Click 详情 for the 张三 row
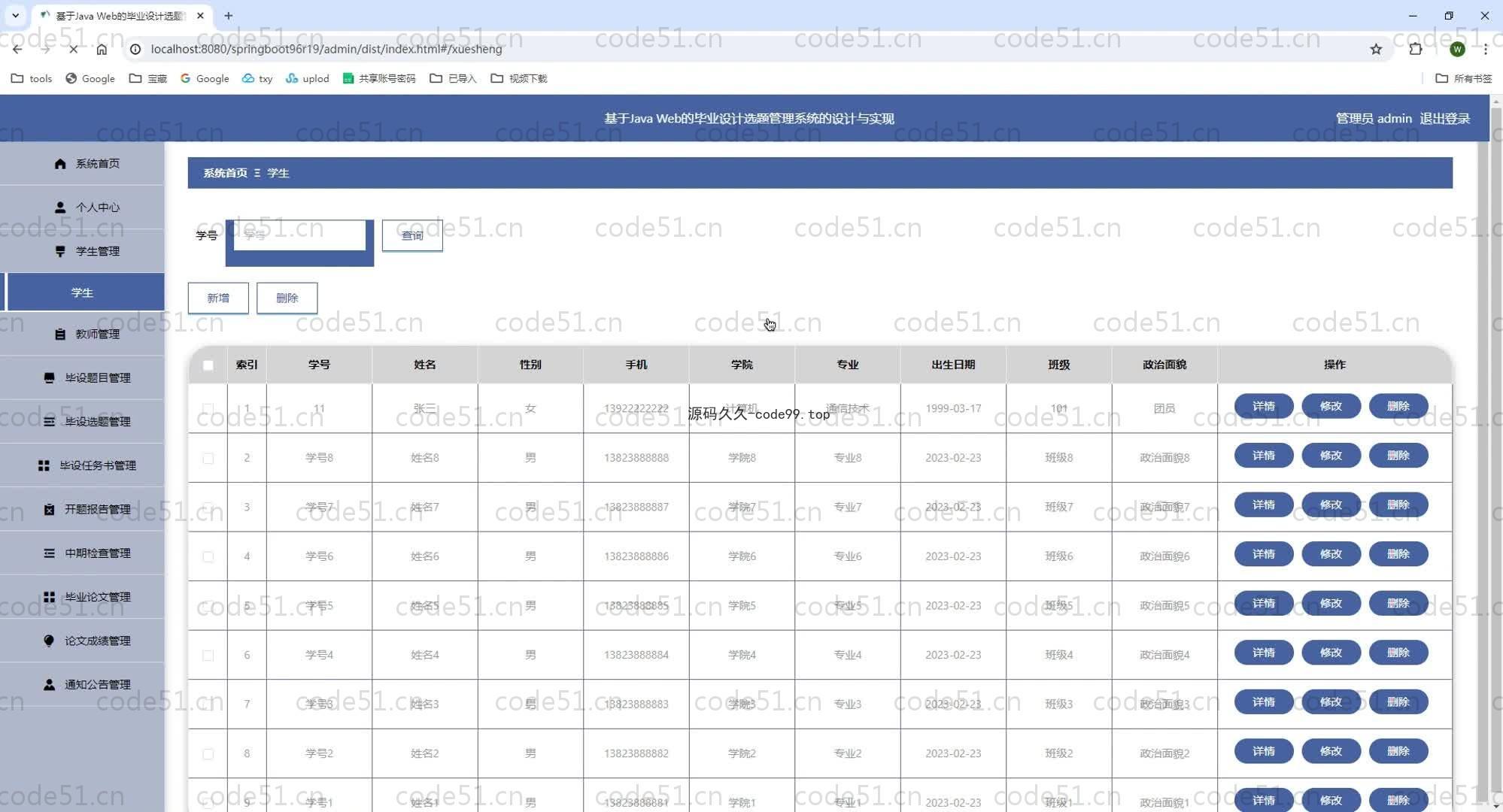The height and width of the screenshot is (812, 1503). pyautogui.click(x=1264, y=407)
